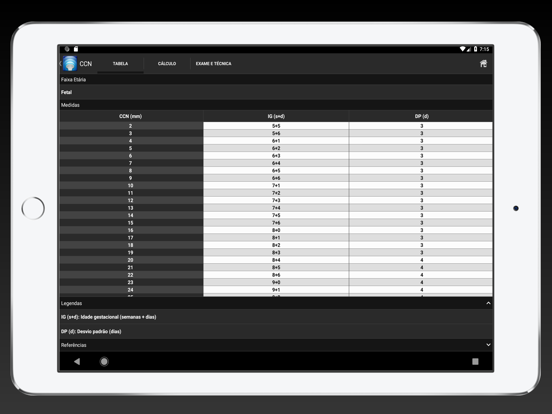Select CCN row value 15

pos(131,223)
